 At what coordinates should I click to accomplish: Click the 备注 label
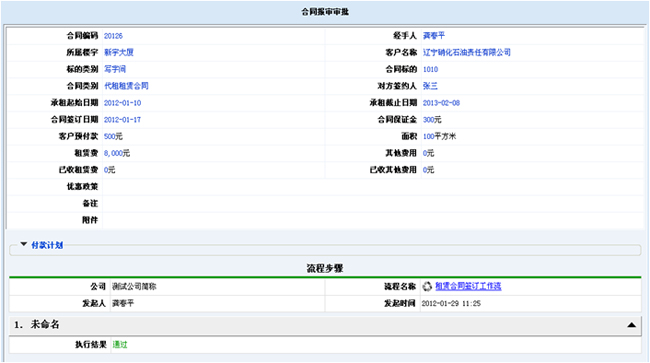(90, 203)
